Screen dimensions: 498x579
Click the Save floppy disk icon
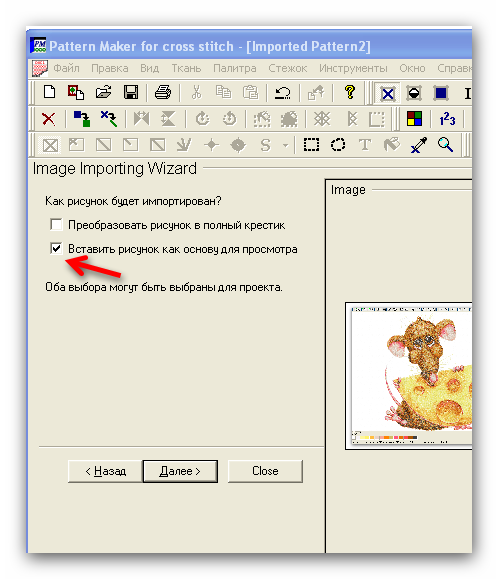coord(131,92)
